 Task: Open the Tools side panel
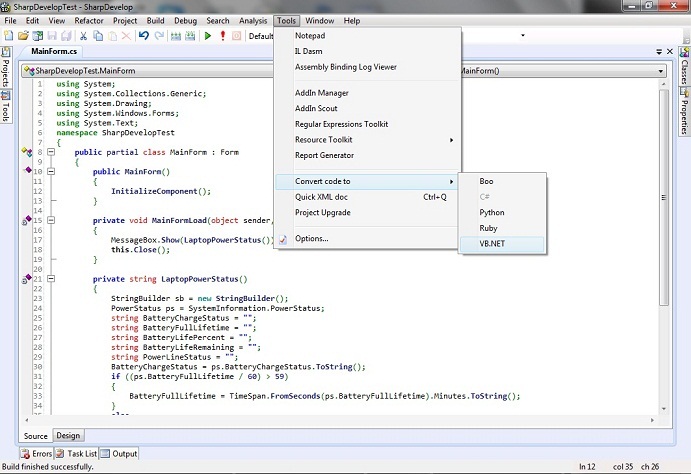point(5,107)
